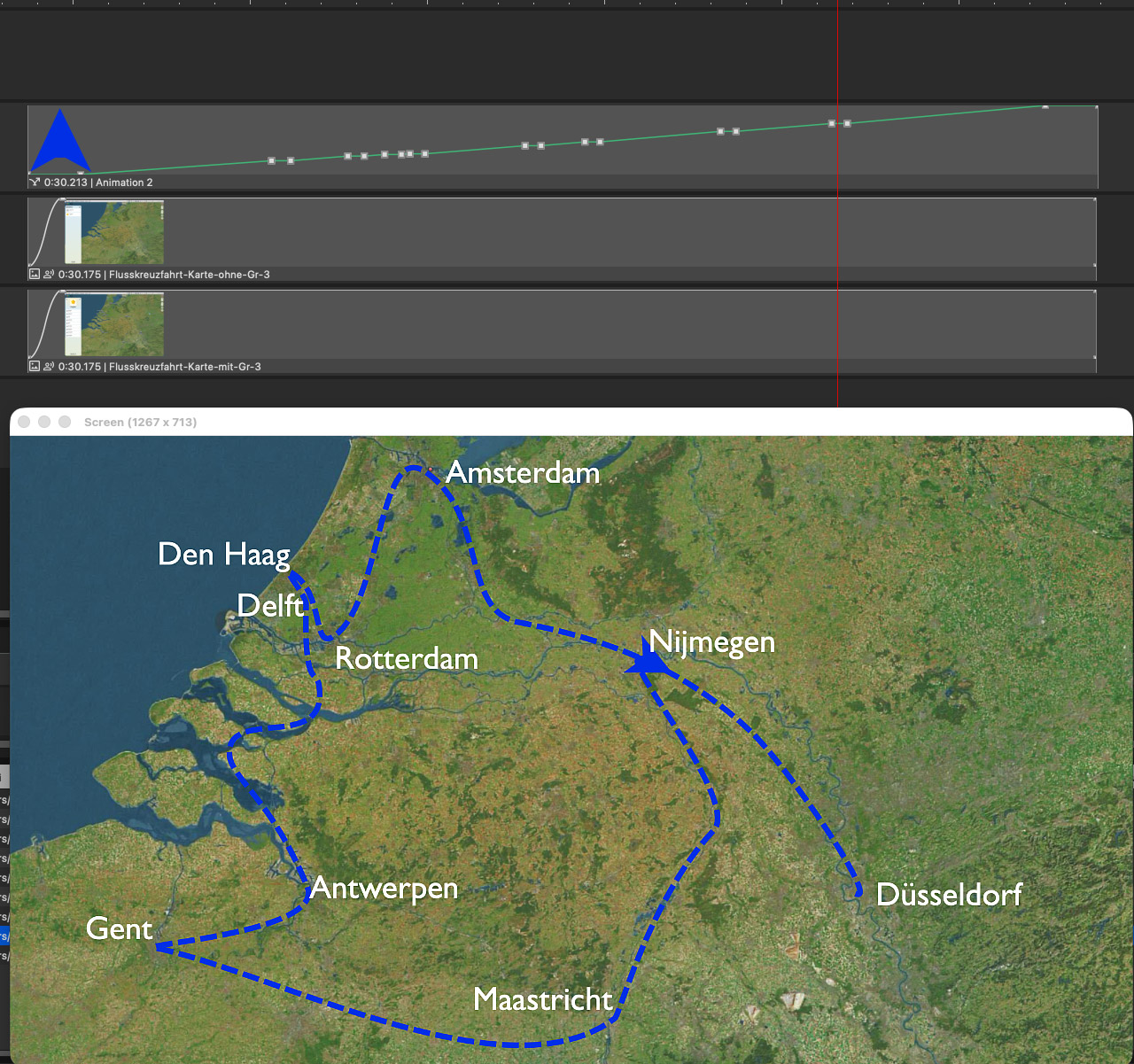Click the Animation 2 track label
The image size is (1134, 1064).
coord(124,183)
